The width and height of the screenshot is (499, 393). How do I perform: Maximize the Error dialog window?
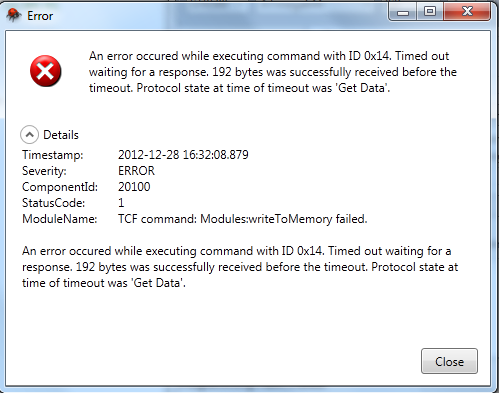click(x=430, y=12)
